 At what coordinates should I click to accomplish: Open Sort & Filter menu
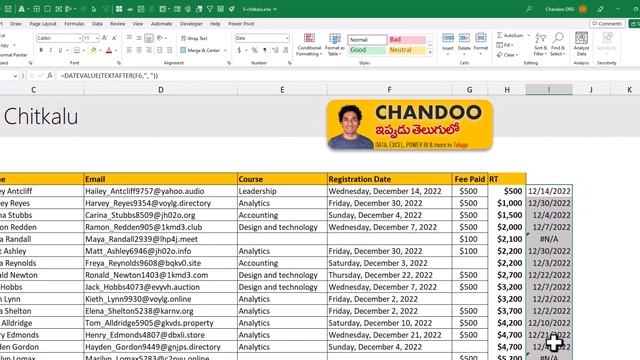click(540, 44)
